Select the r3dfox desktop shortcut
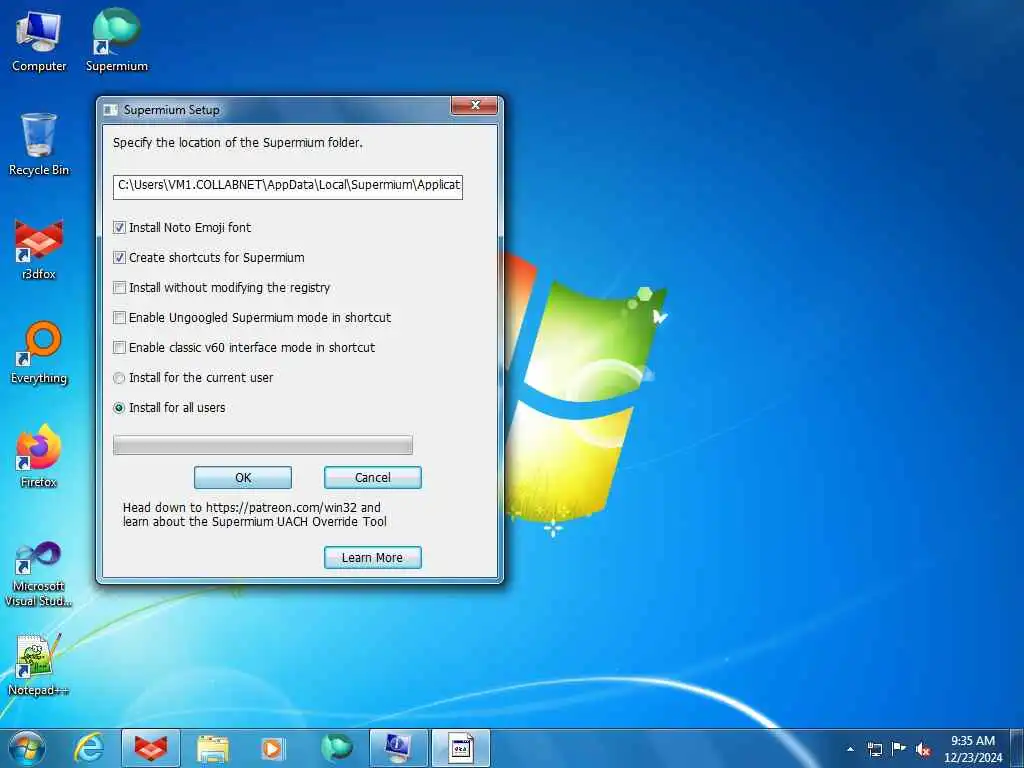The height and width of the screenshot is (768, 1024). click(x=39, y=249)
